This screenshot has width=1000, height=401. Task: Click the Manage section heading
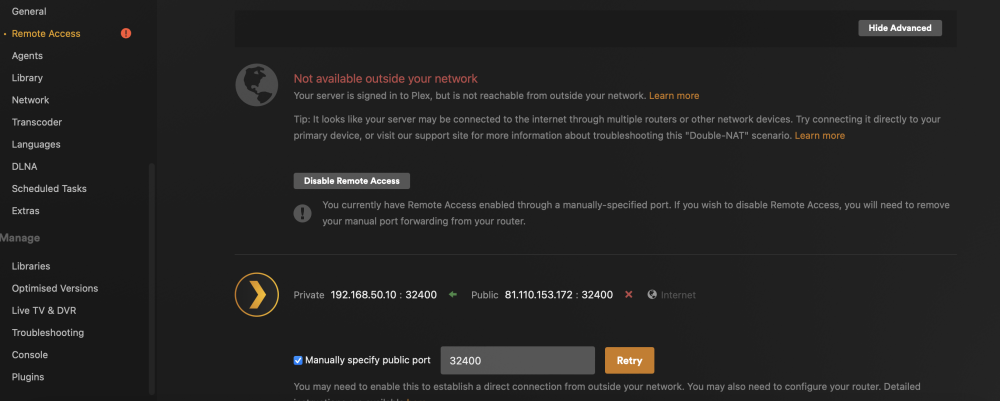[x=20, y=238]
